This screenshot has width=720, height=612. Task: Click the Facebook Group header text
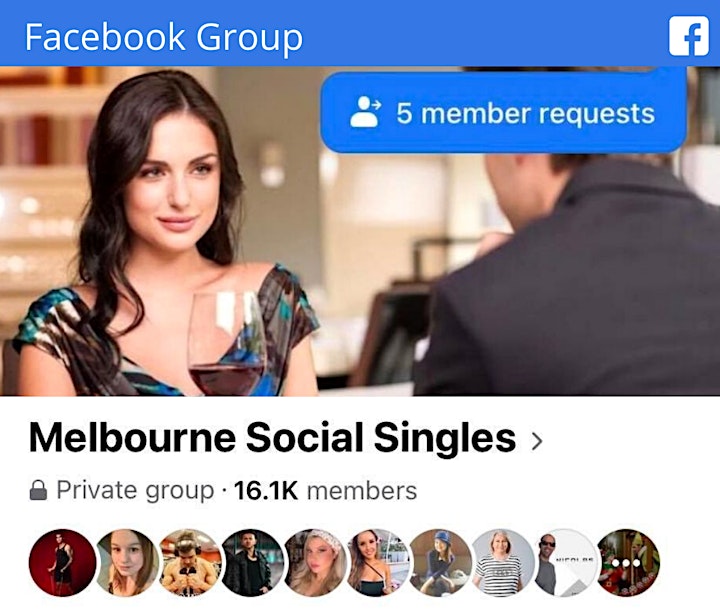[x=163, y=38]
